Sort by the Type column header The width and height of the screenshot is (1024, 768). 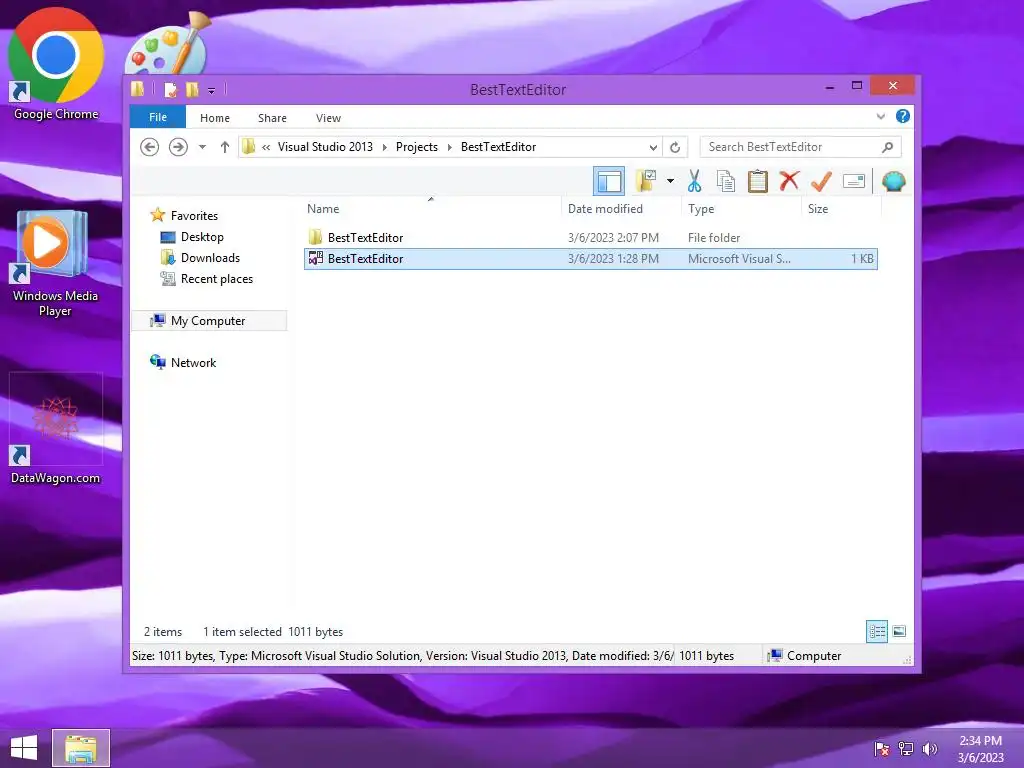click(x=741, y=208)
